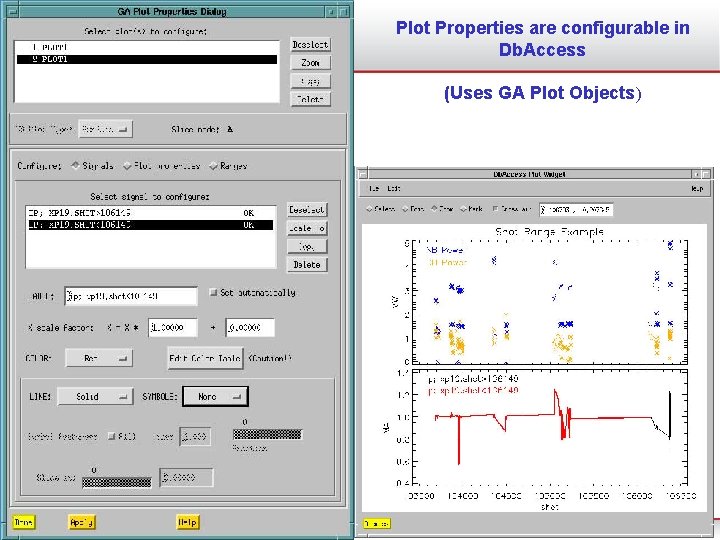Click the Scale to button beside signals
The width and height of the screenshot is (720, 540).
307,228
